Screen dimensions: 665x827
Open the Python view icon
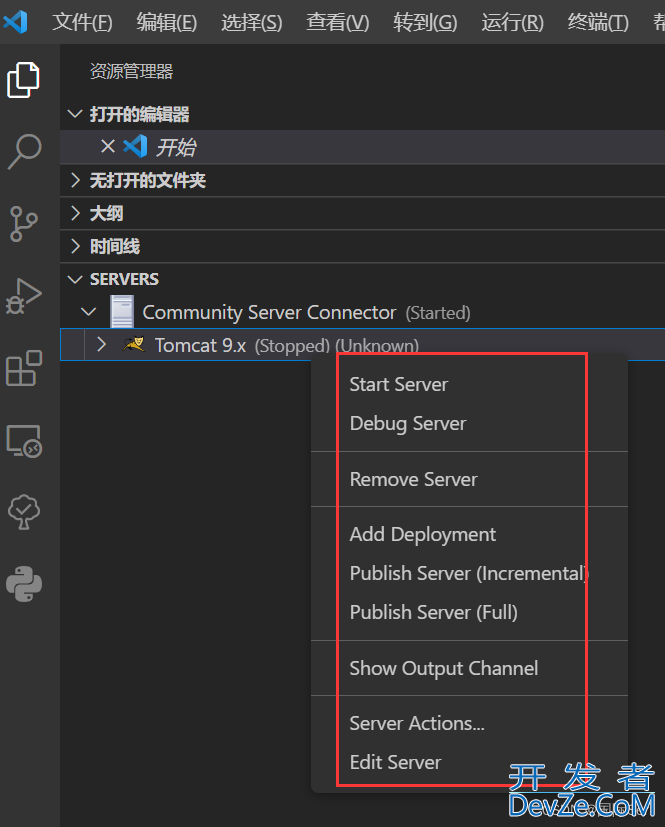pyautogui.click(x=24, y=584)
